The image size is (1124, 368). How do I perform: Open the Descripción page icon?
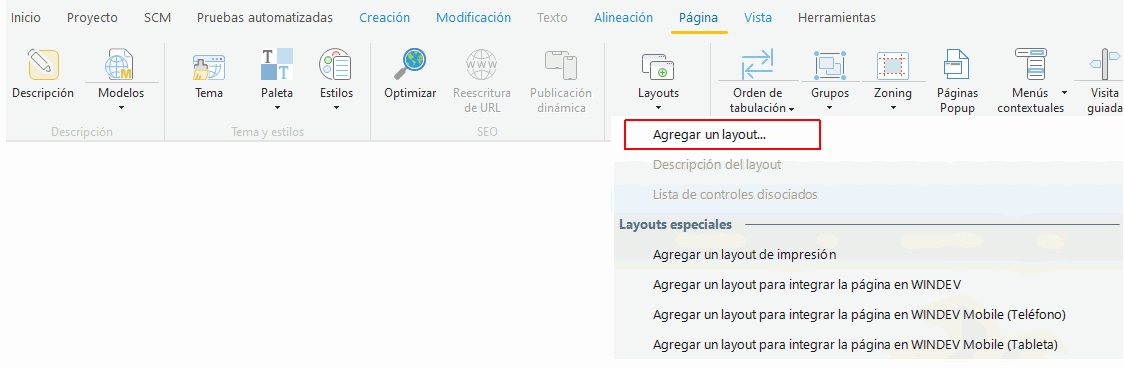tap(43, 65)
